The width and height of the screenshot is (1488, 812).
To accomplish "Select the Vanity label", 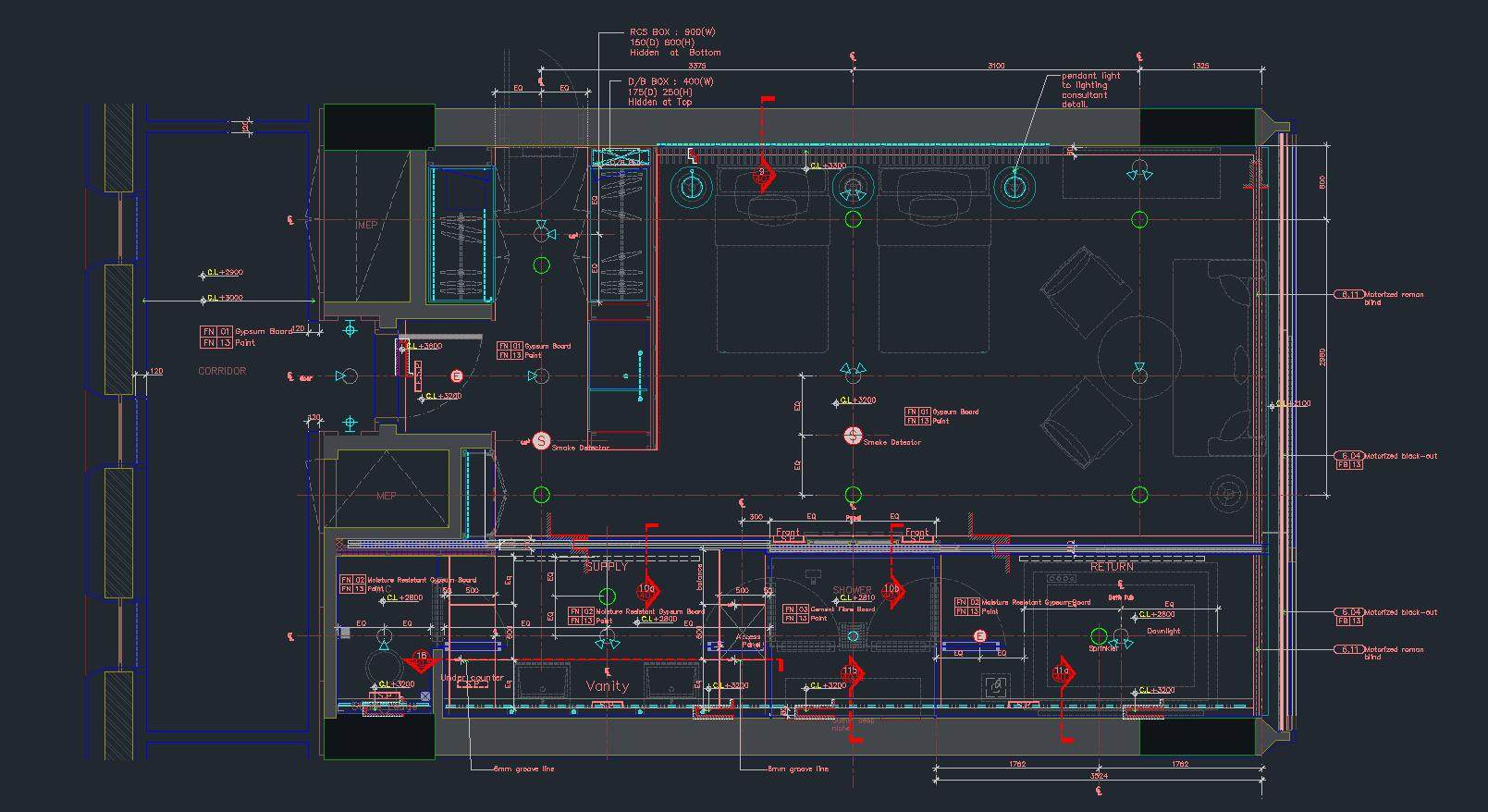I will [608, 686].
